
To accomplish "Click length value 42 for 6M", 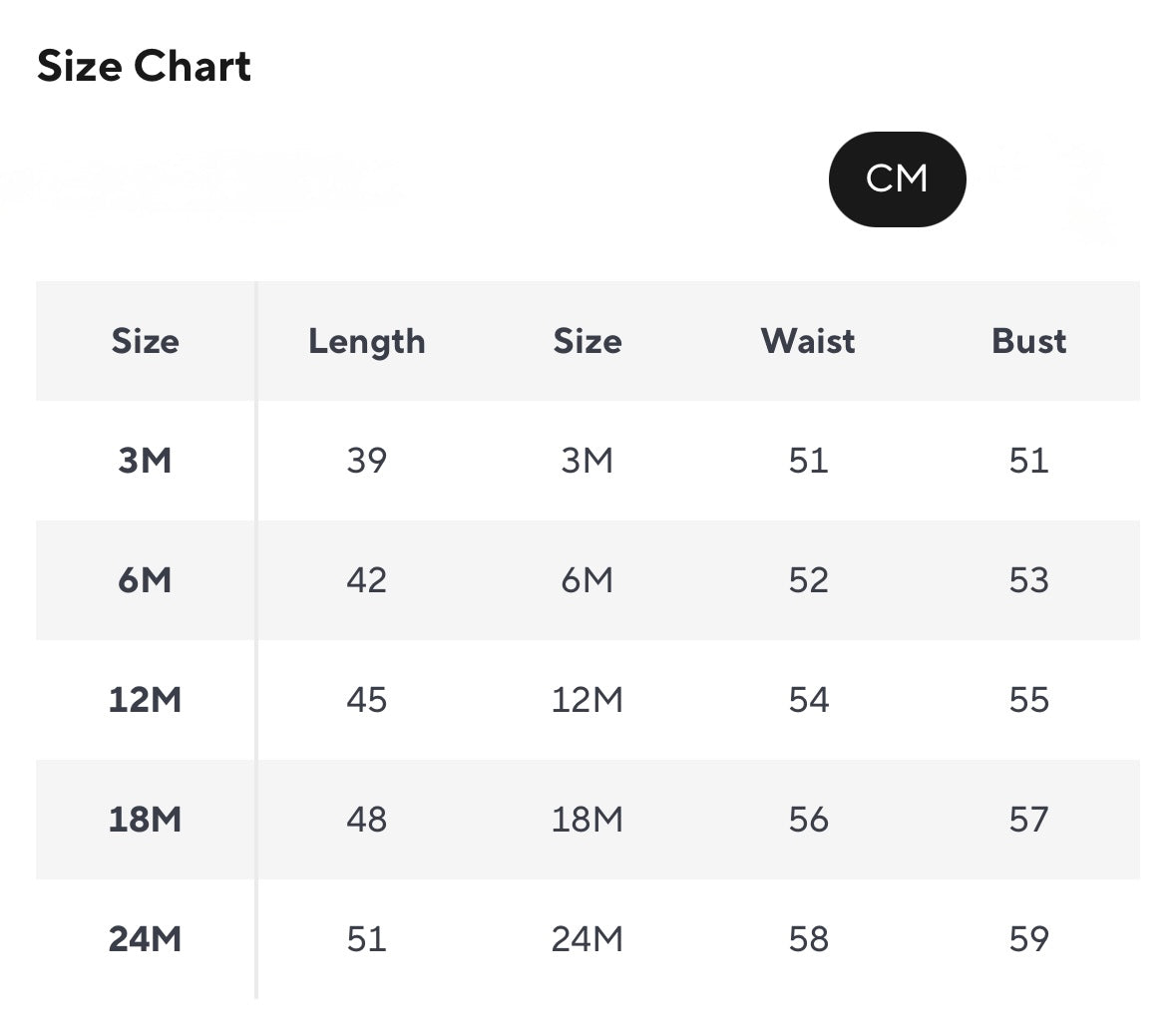I will [366, 580].
